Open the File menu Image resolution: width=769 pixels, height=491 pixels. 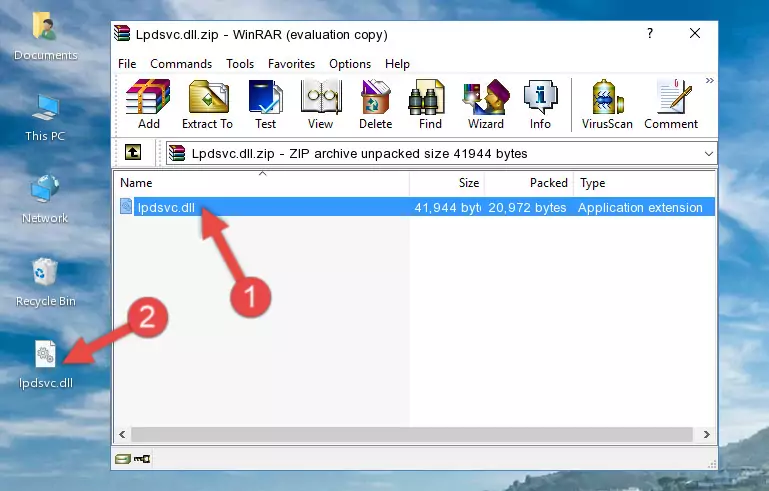(127, 64)
